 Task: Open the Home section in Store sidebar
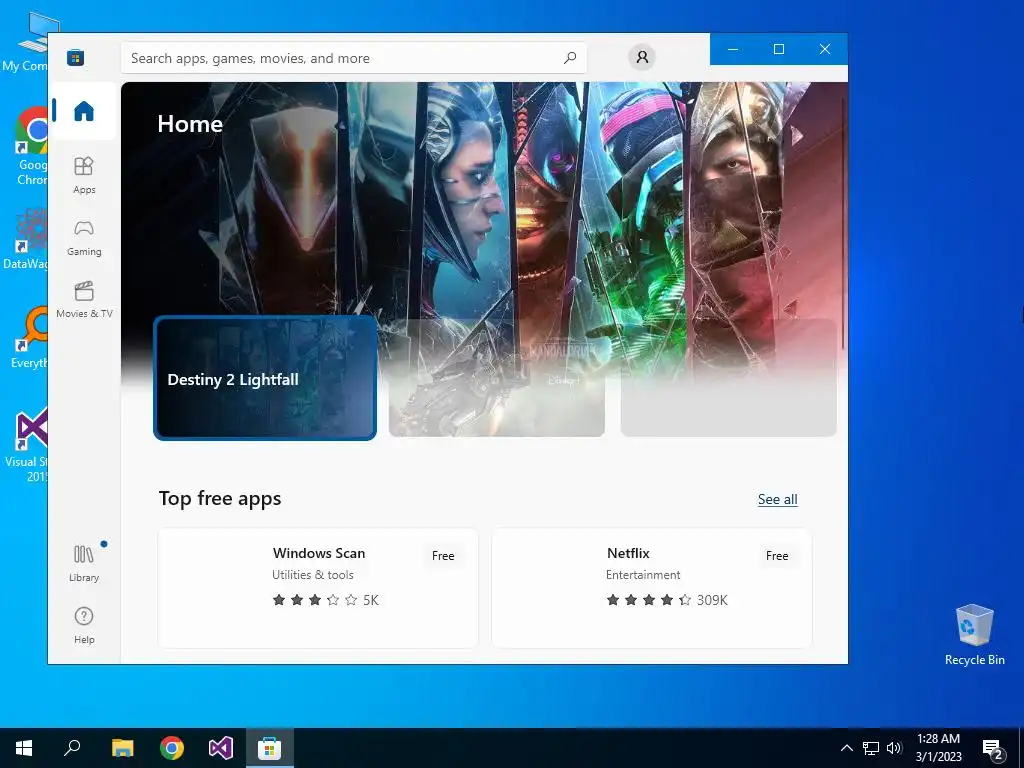click(x=84, y=111)
